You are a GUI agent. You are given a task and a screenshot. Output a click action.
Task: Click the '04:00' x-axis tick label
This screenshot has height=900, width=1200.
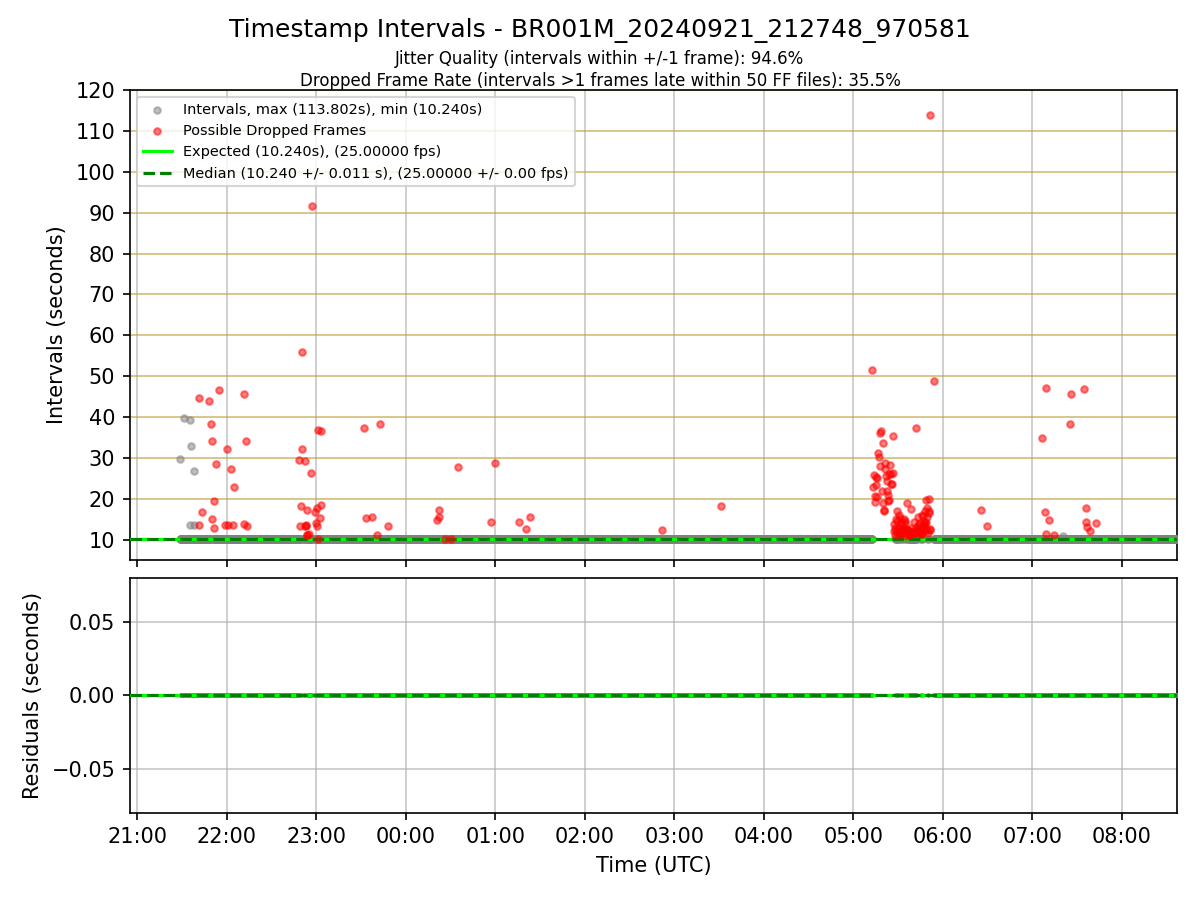tap(764, 834)
